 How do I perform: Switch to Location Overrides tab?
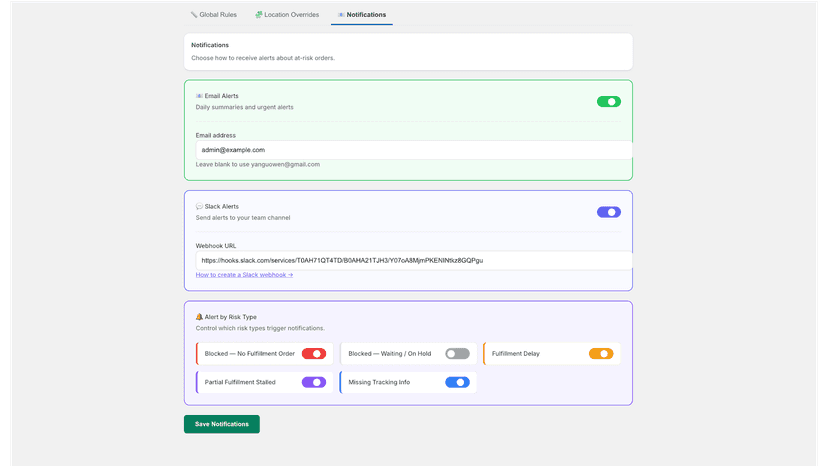click(287, 15)
